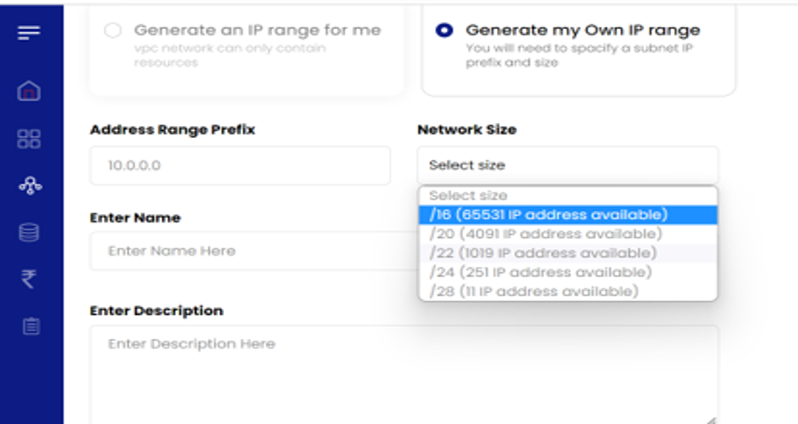Image resolution: width=798 pixels, height=424 pixels.
Task: Open the Home sidebar icon
Action: click(x=30, y=92)
